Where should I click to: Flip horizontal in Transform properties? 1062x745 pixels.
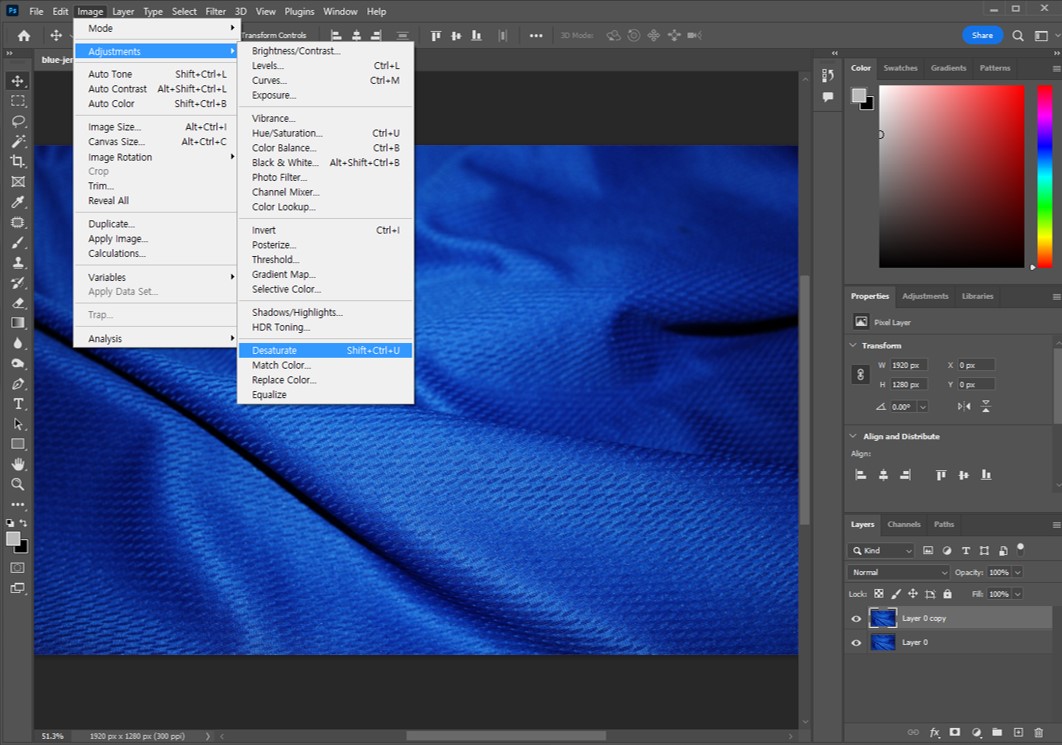point(964,406)
